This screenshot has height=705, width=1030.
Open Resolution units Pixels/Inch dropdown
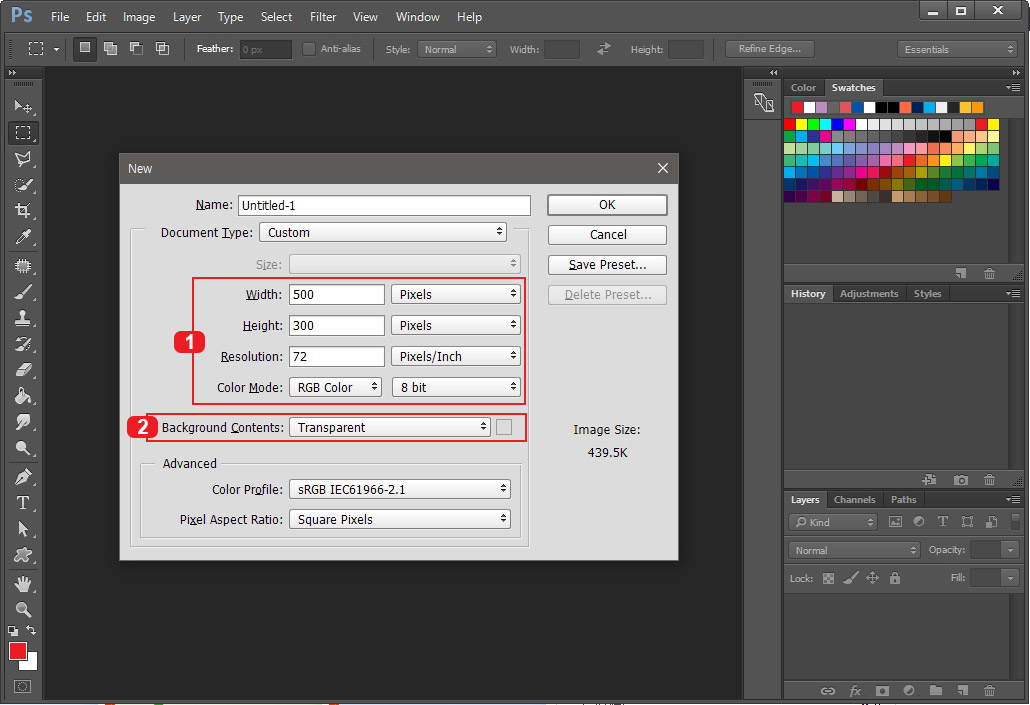(456, 356)
